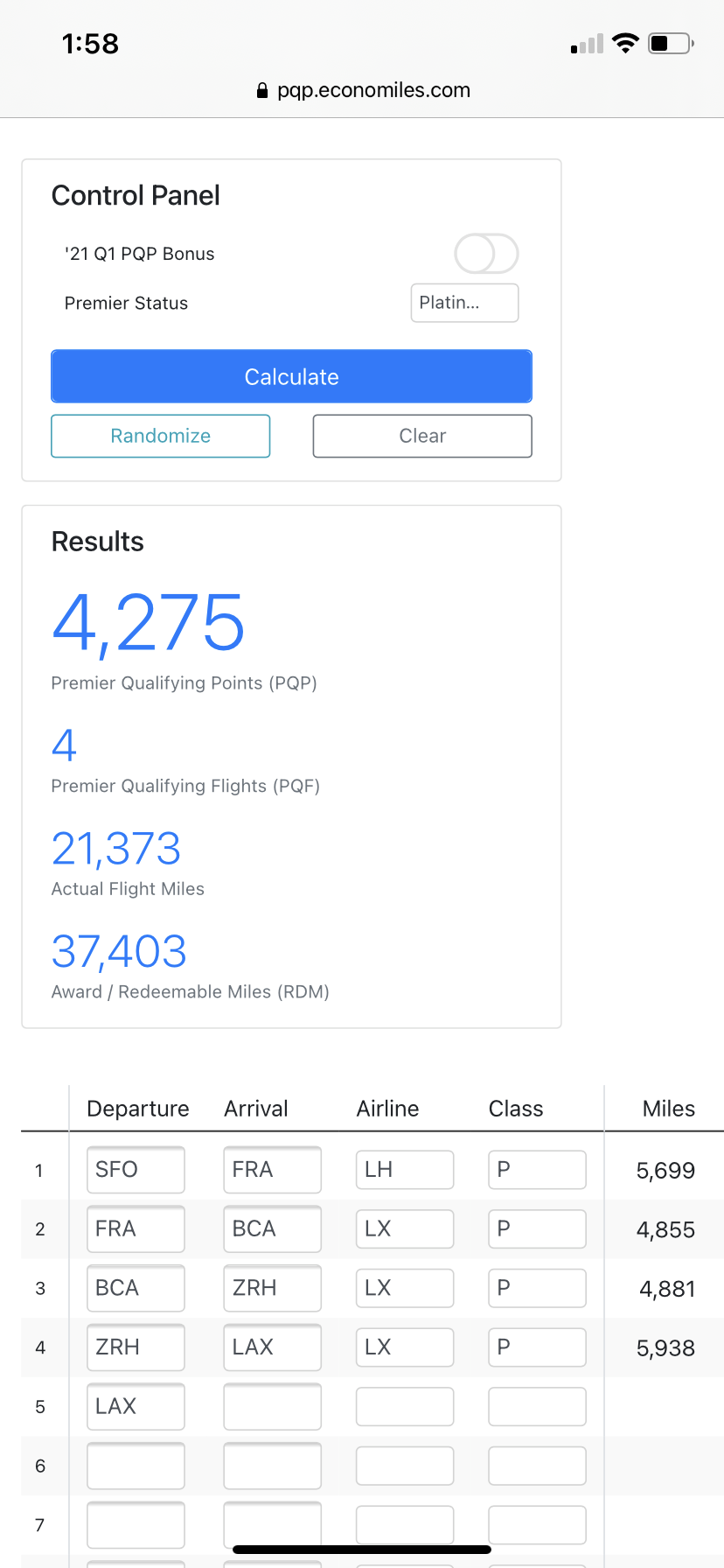Tap the pqp.economiles.com address bar
This screenshot has width=724, height=1568.
click(372, 90)
